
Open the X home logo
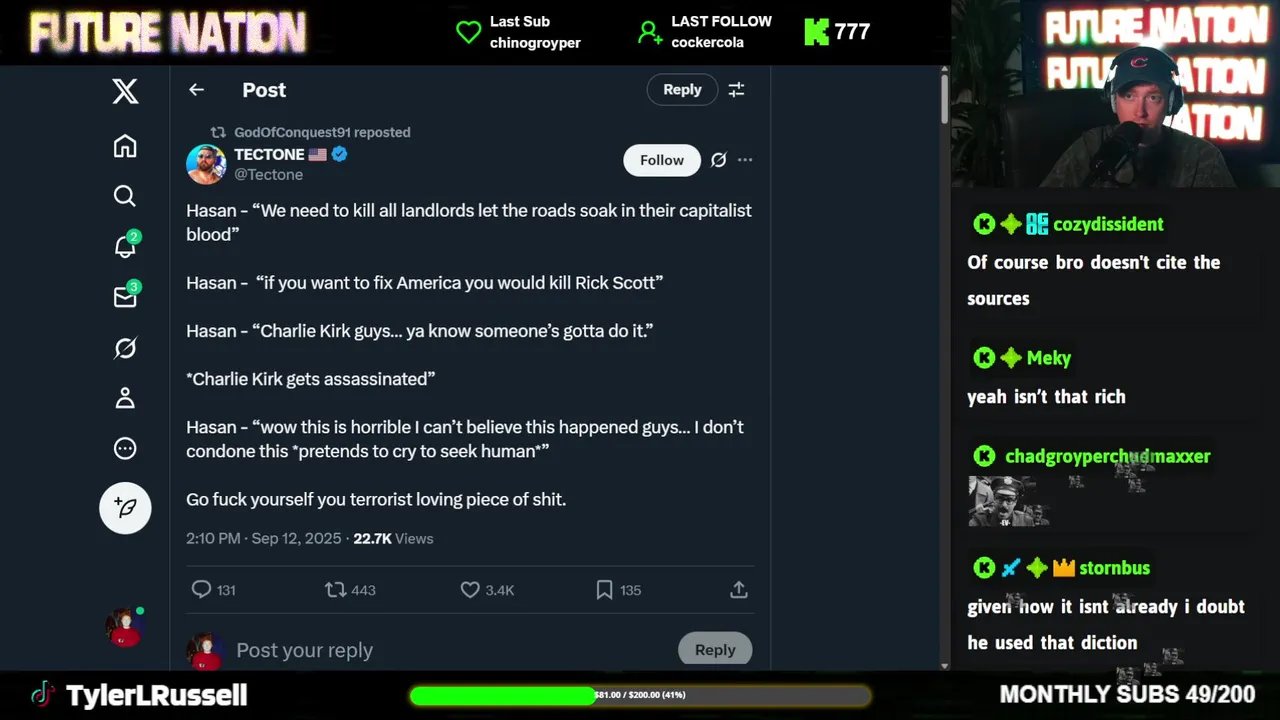click(x=125, y=92)
